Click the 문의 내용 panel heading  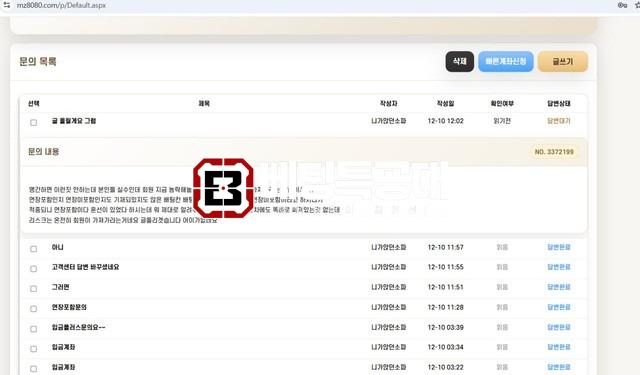click(x=43, y=152)
